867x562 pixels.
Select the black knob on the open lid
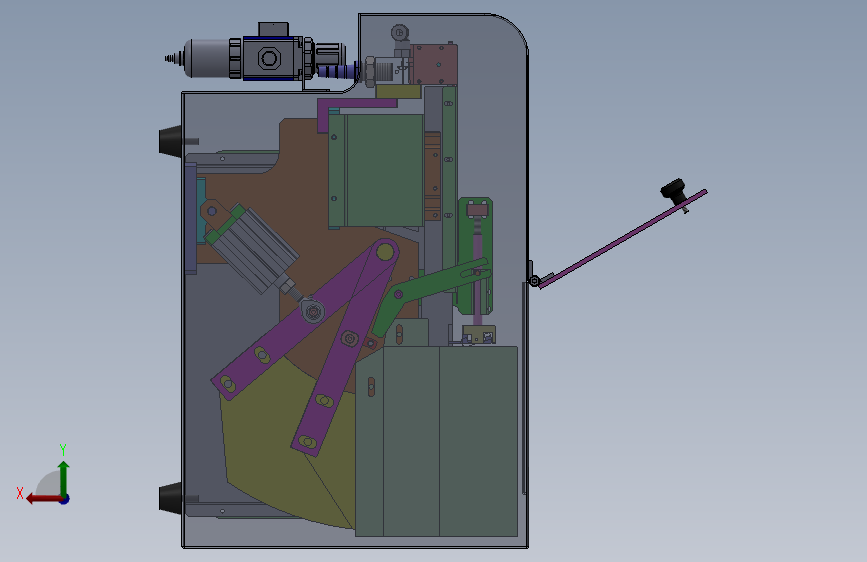pos(673,190)
